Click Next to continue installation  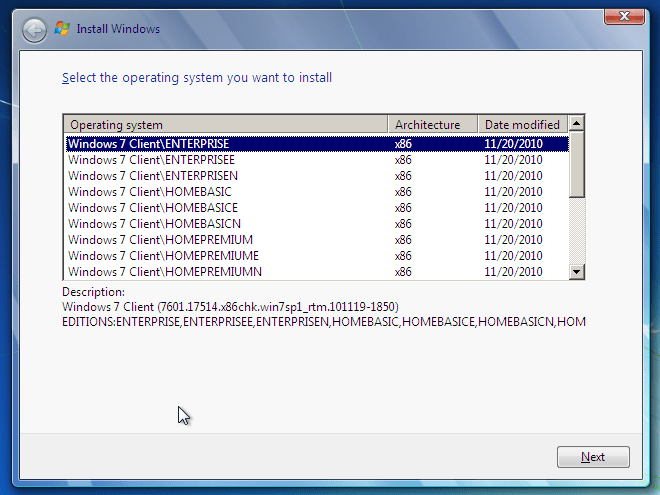click(x=593, y=457)
